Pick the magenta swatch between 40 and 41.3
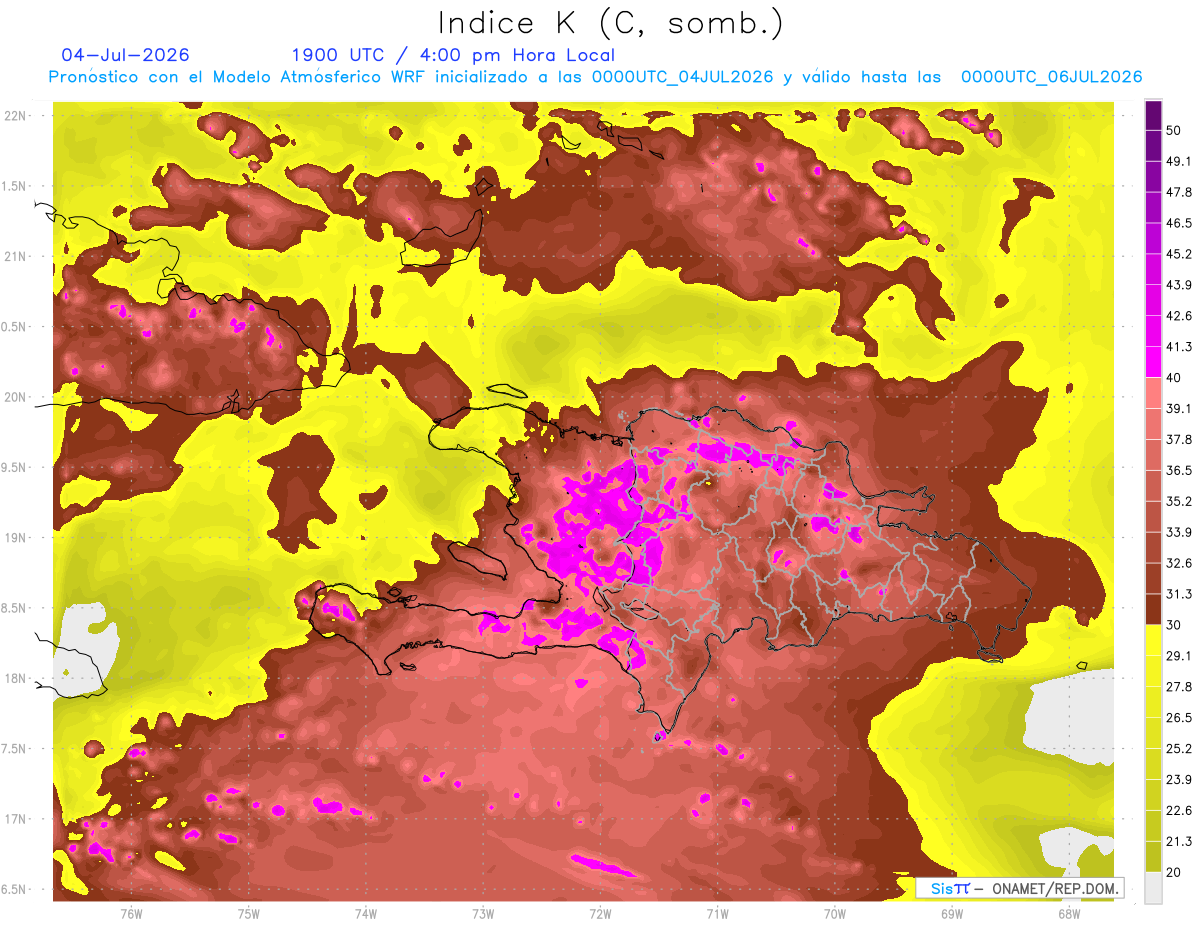Viewport: 1200px width, 927px height. (1153, 362)
